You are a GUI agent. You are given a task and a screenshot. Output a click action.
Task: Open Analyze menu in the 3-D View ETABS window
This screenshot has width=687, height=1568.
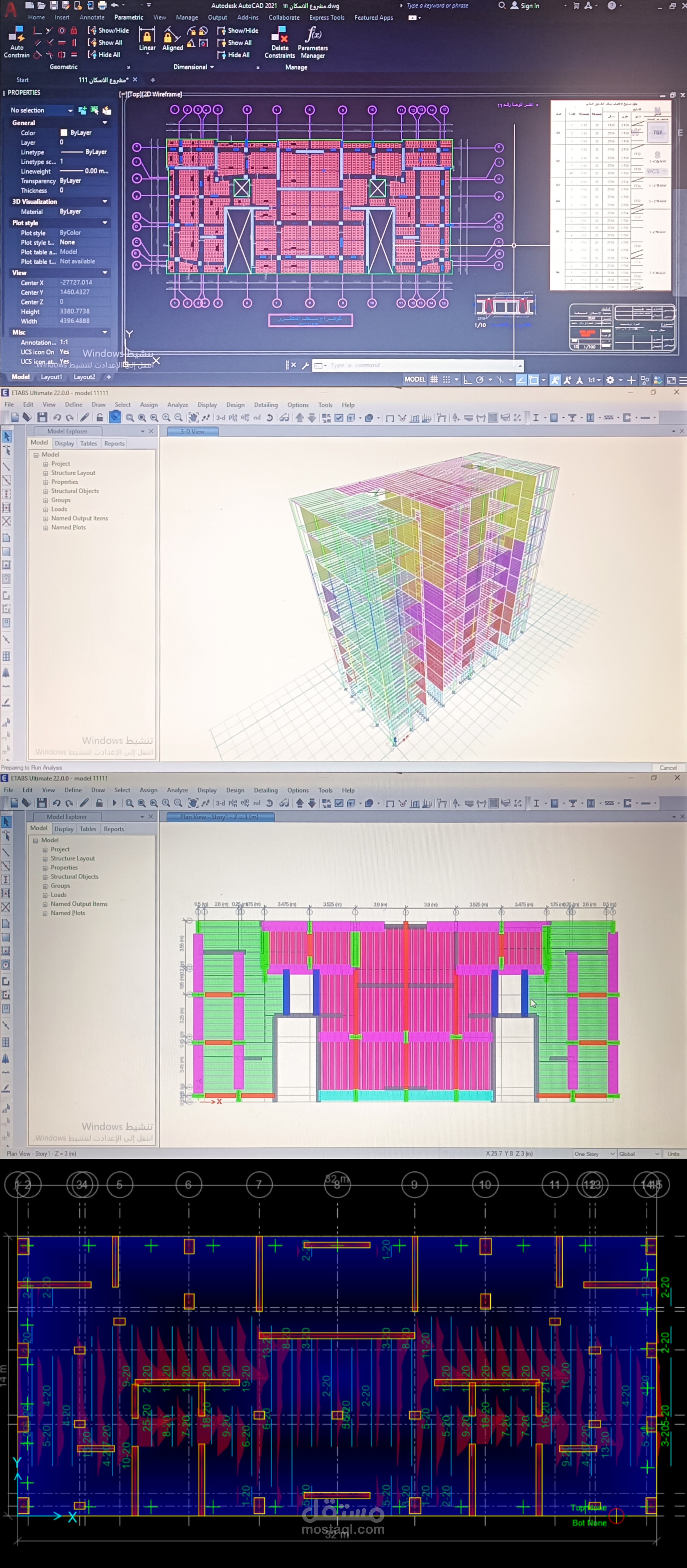pos(178,405)
